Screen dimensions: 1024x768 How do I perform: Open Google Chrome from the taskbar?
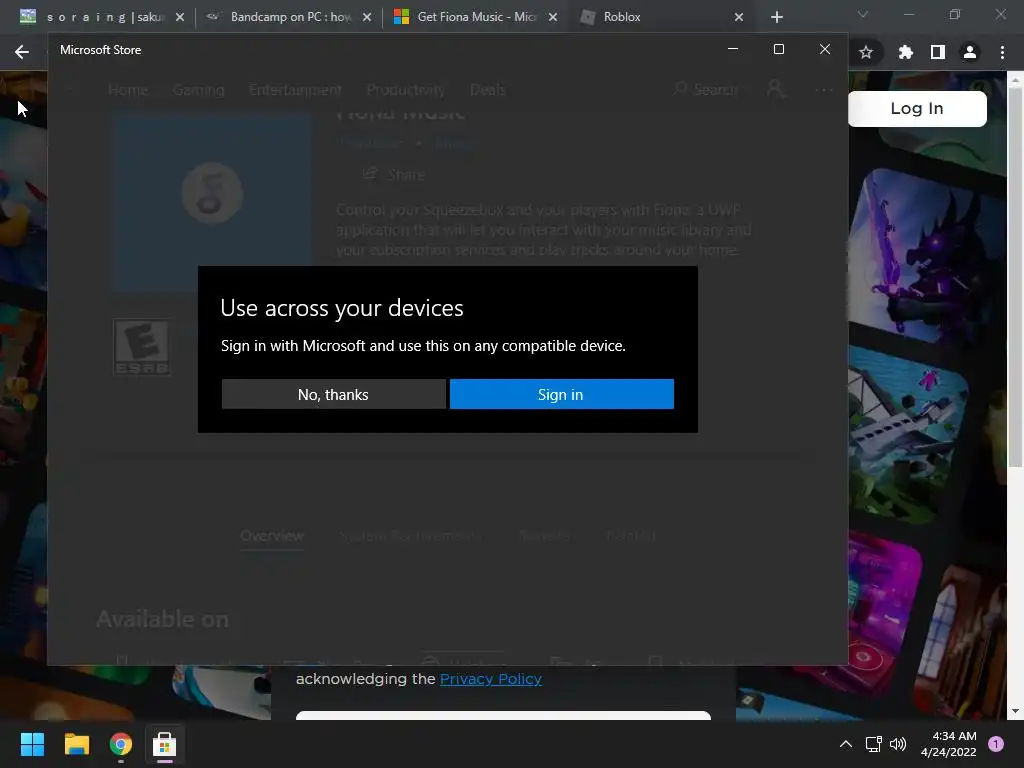(121, 744)
